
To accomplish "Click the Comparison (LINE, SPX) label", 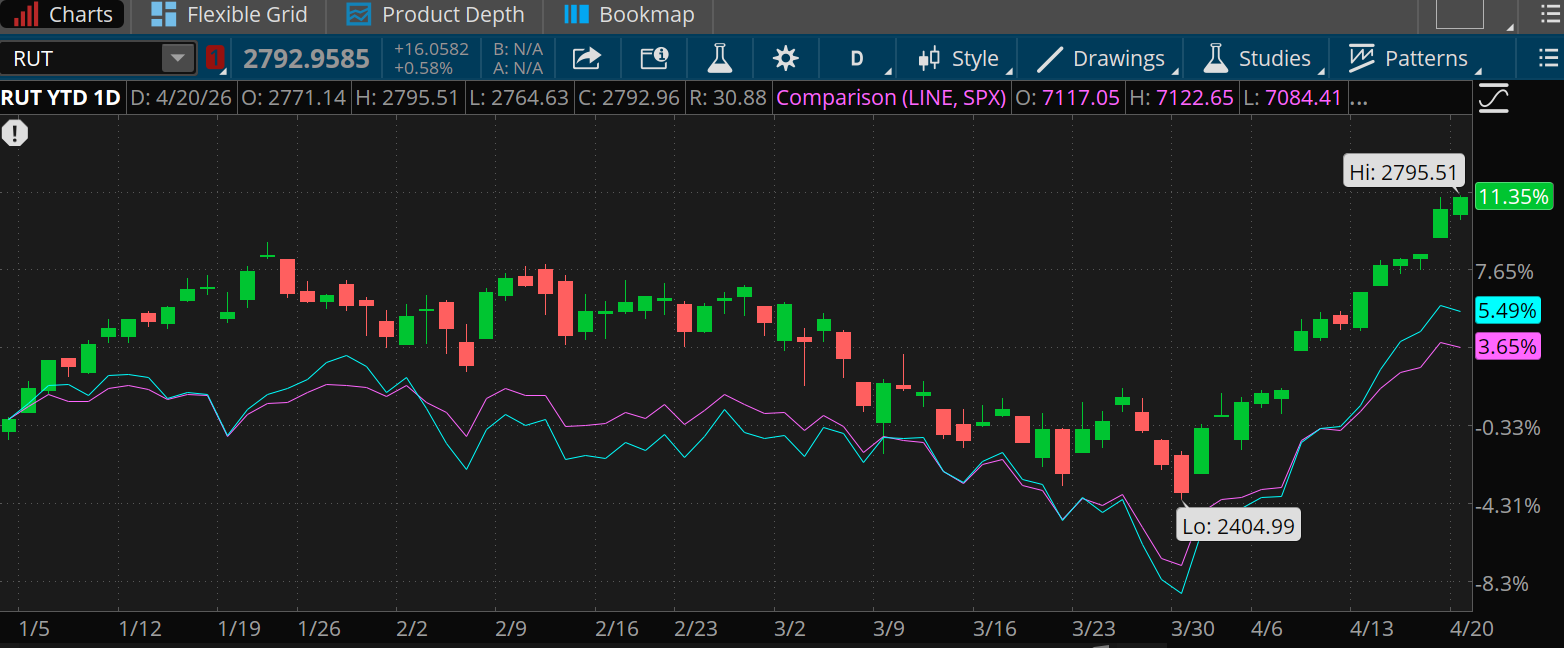I will (891, 97).
